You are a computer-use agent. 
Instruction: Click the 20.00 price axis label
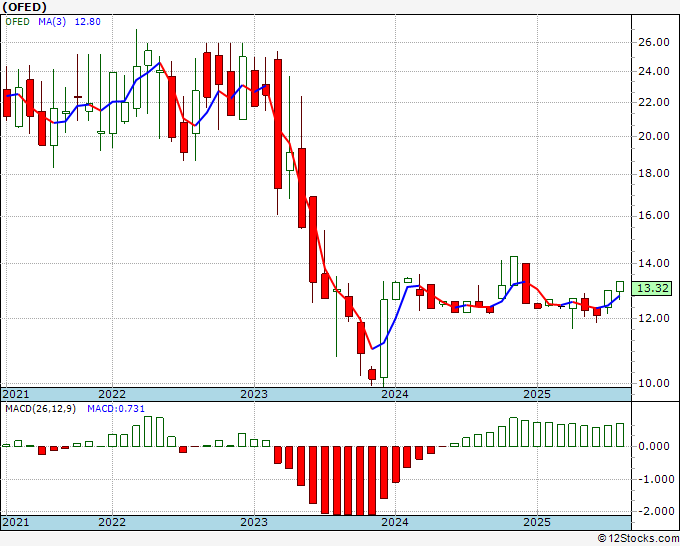tap(654, 136)
